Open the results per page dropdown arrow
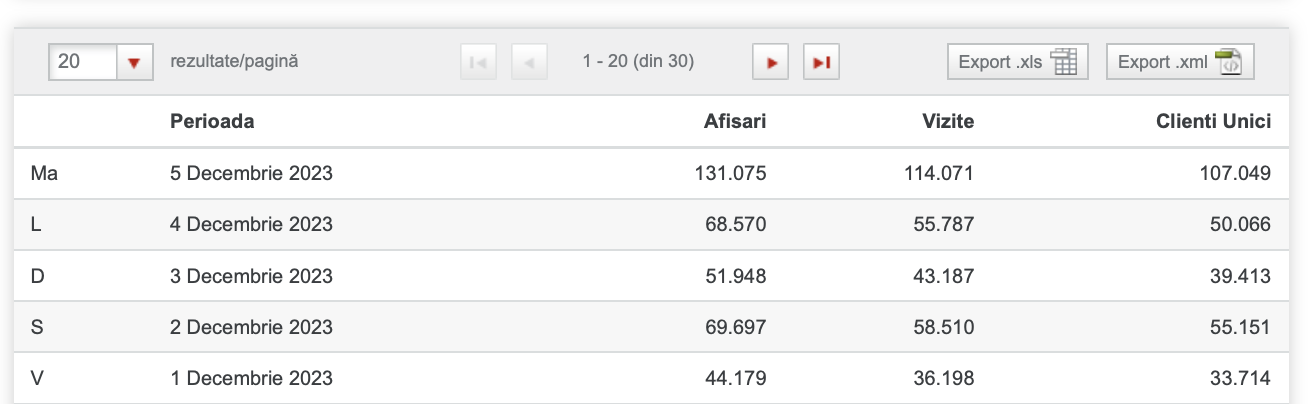 tap(134, 62)
